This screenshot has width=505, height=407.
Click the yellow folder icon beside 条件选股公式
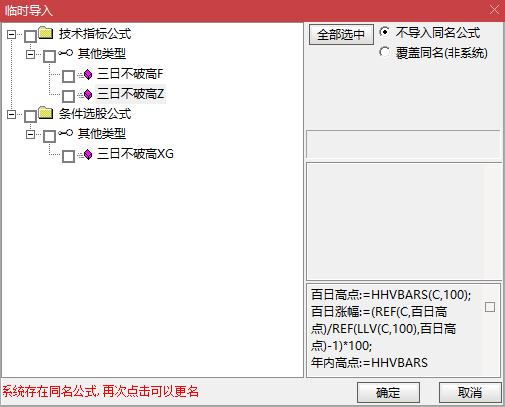click(x=46, y=113)
